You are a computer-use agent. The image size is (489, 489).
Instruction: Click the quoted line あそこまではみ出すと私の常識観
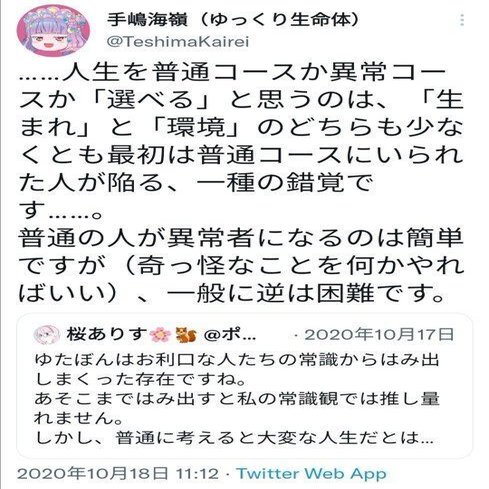point(237,399)
